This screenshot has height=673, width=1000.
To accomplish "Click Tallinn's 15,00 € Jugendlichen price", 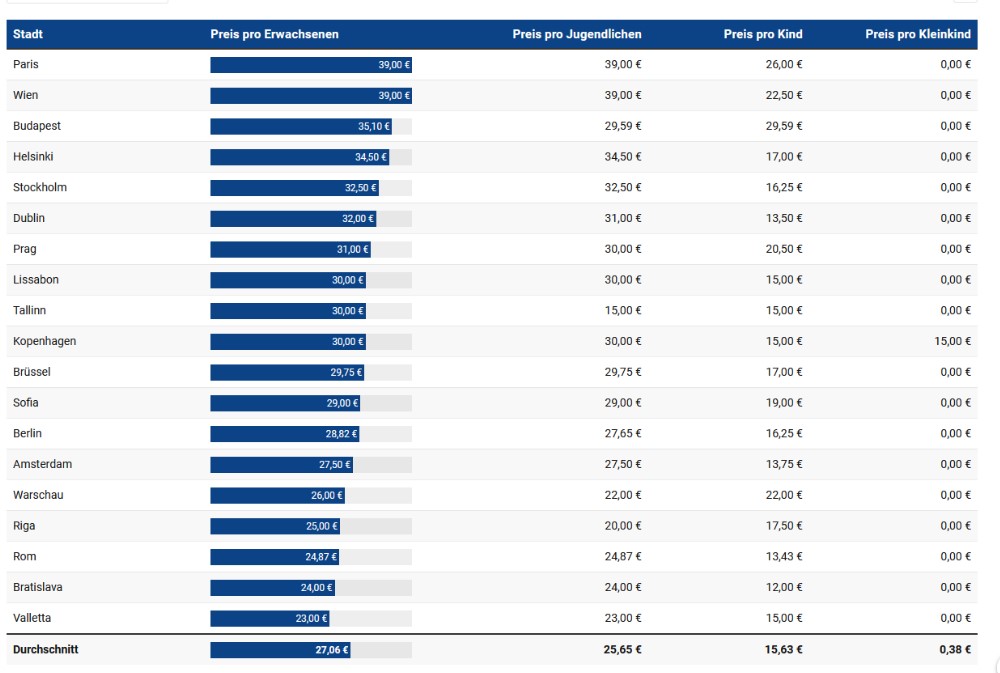I will coord(623,311).
